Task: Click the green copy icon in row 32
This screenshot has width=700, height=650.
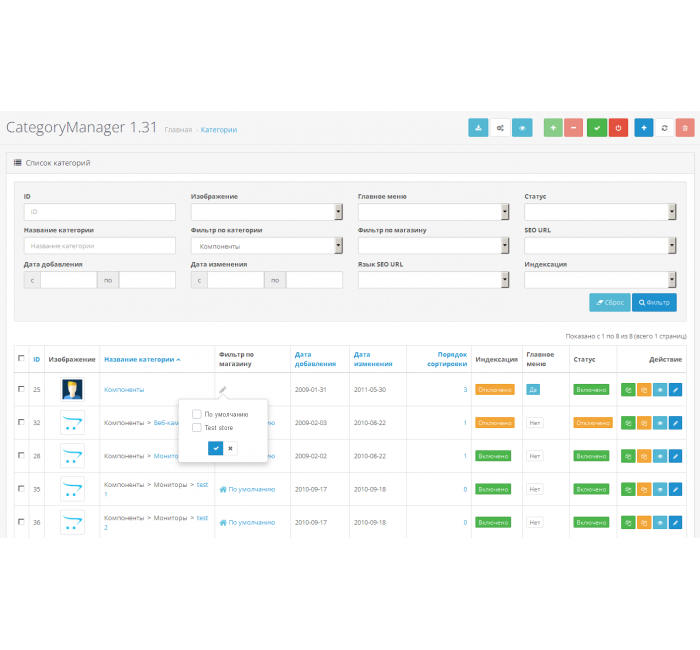Action: 628,423
